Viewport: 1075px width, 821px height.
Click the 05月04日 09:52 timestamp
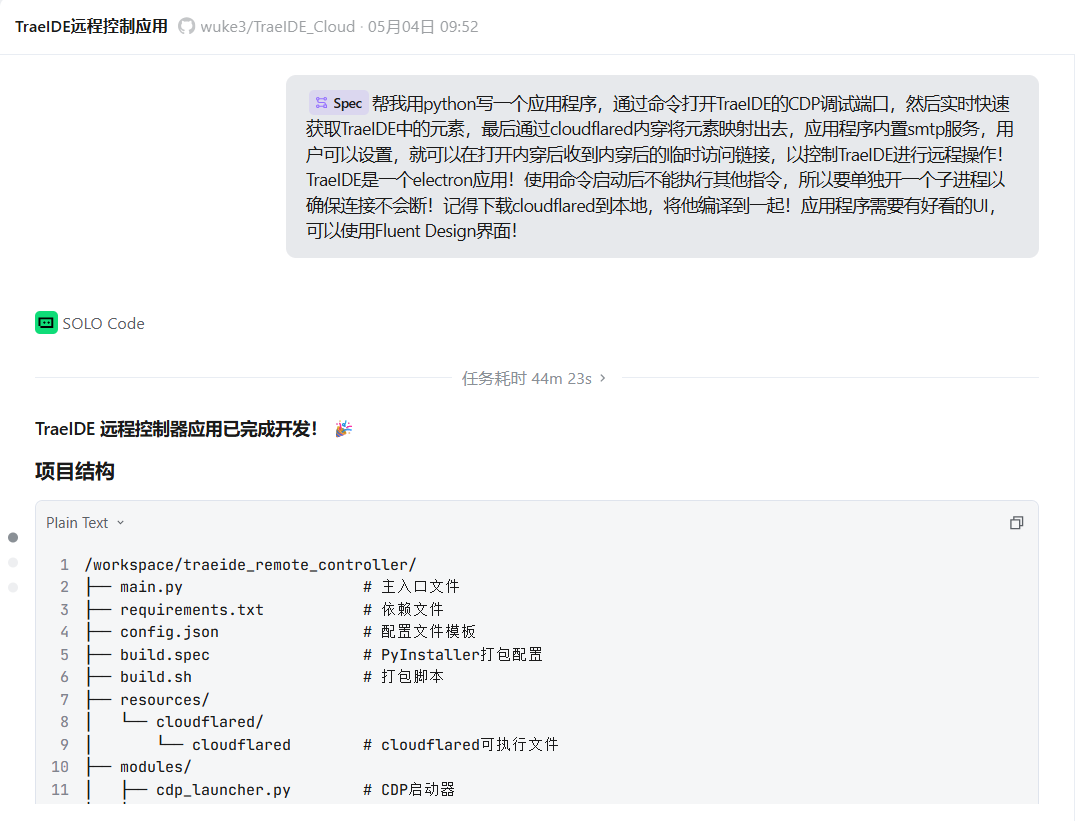423,27
